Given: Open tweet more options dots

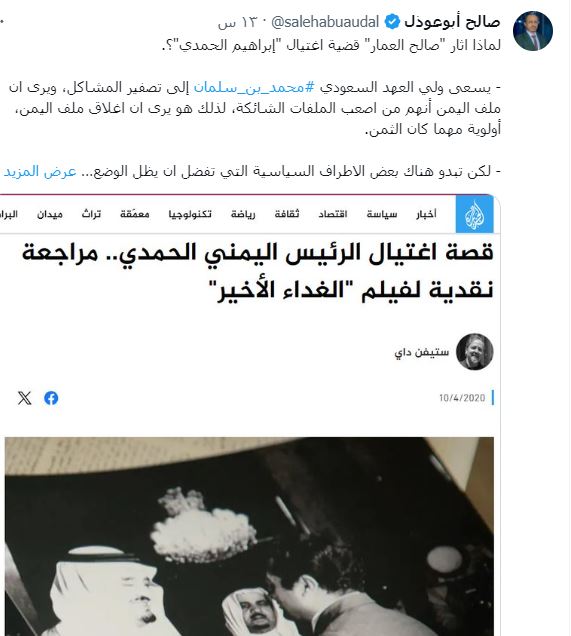Looking at the screenshot, I should coord(2,22).
